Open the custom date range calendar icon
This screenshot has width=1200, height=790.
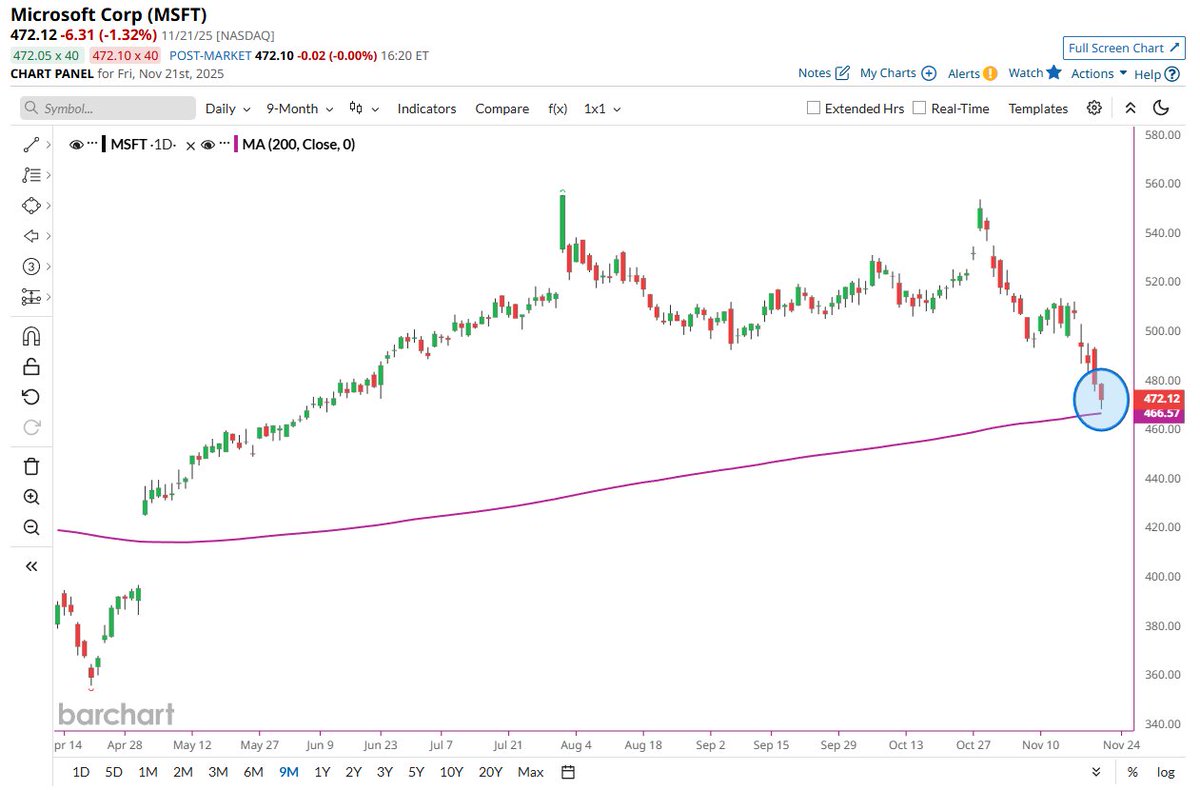click(568, 772)
